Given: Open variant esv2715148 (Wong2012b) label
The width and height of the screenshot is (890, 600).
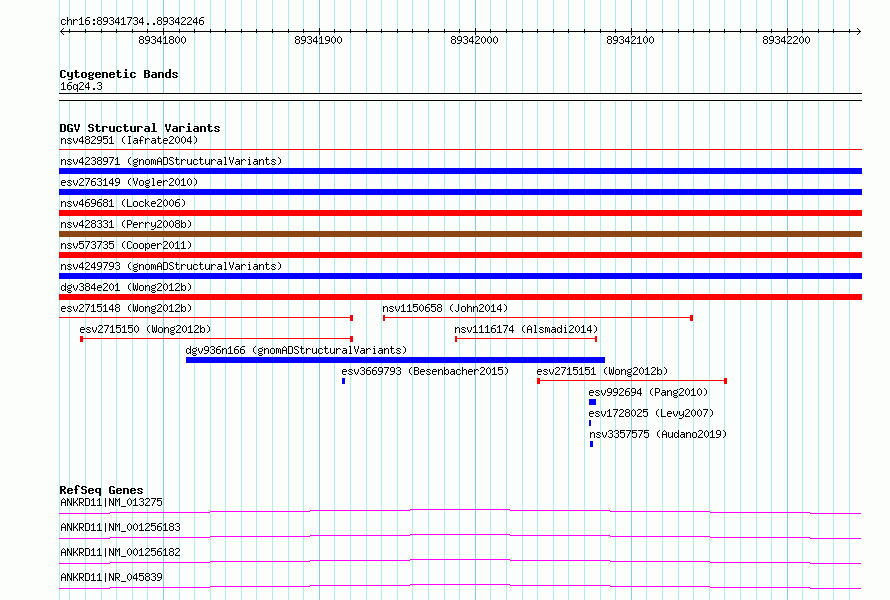Looking at the screenshot, I should click(126, 308).
